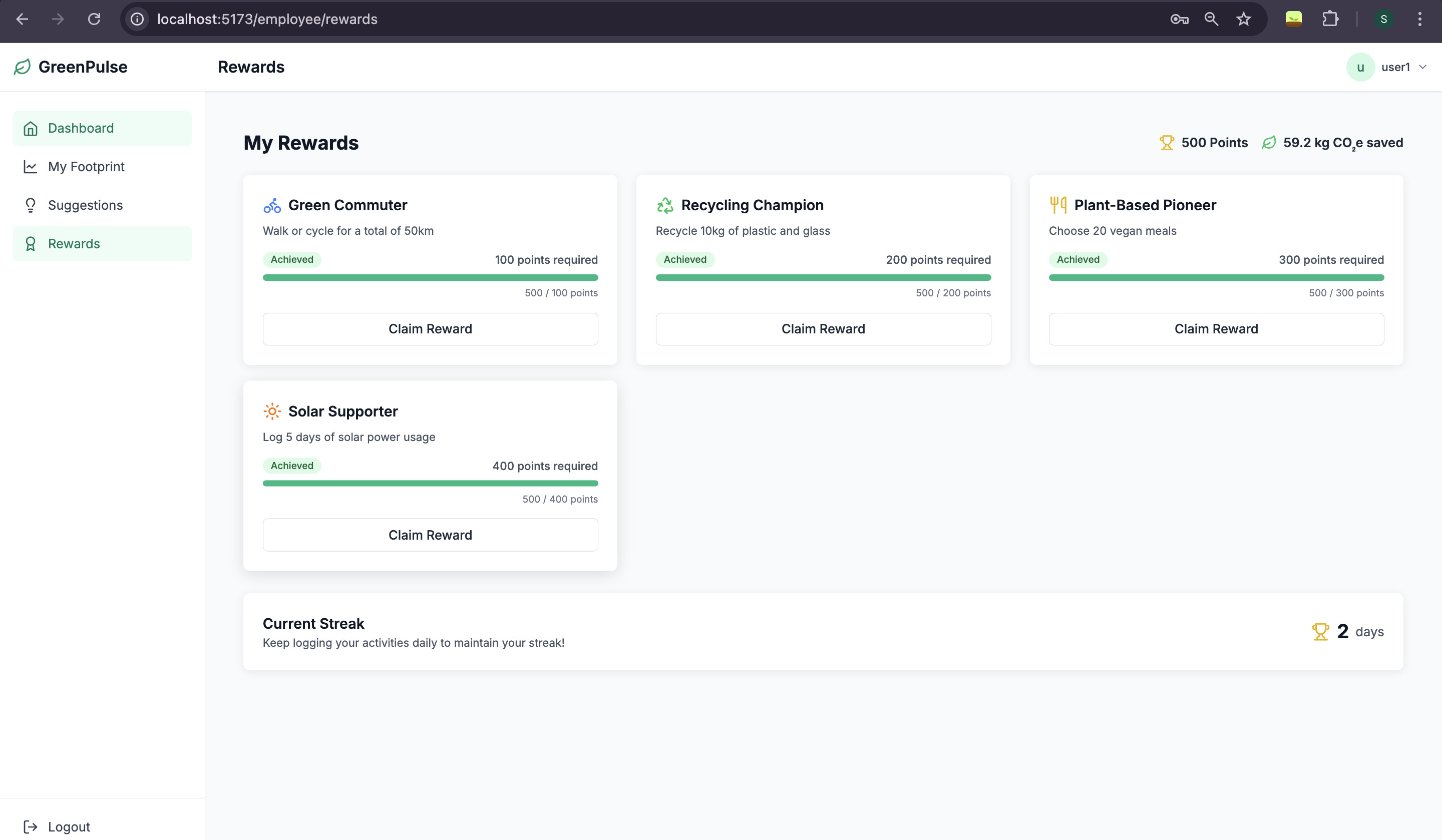This screenshot has height=840, width=1442.
Task: Click the GreenPulse leaf logo icon
Action: pyautogui.click(x=23, y=67)
